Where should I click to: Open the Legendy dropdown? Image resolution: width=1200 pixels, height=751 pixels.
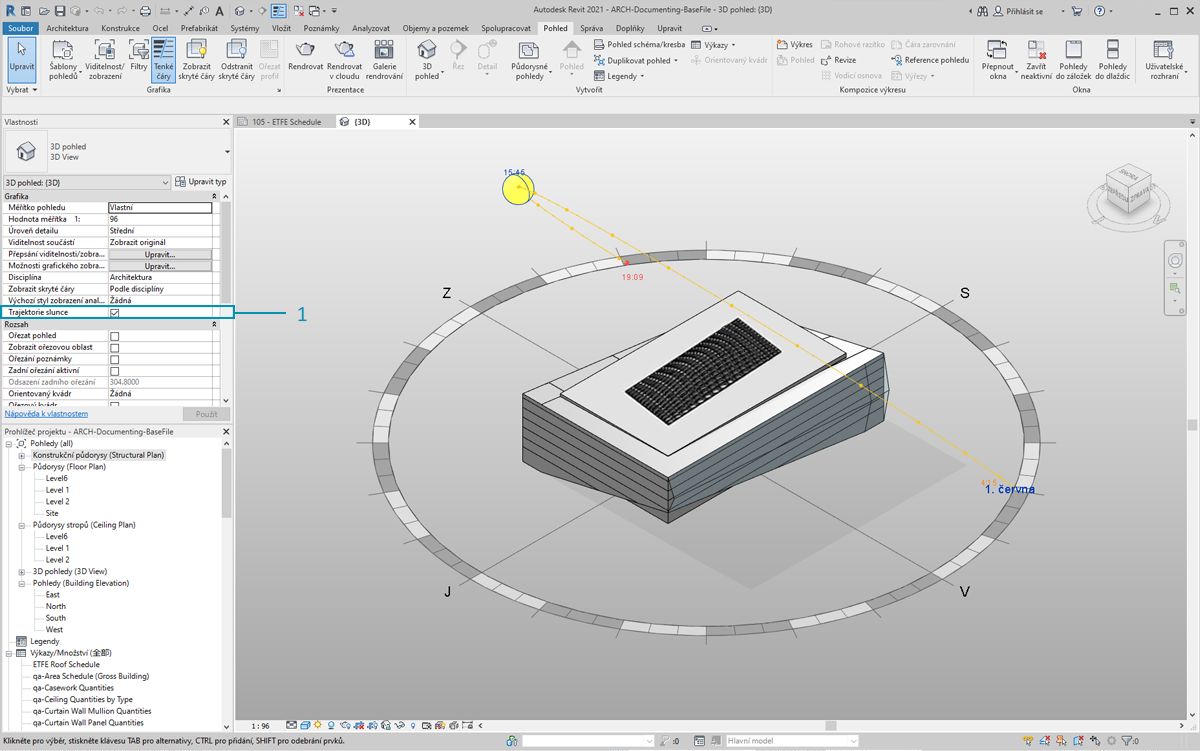click(618, 76)
